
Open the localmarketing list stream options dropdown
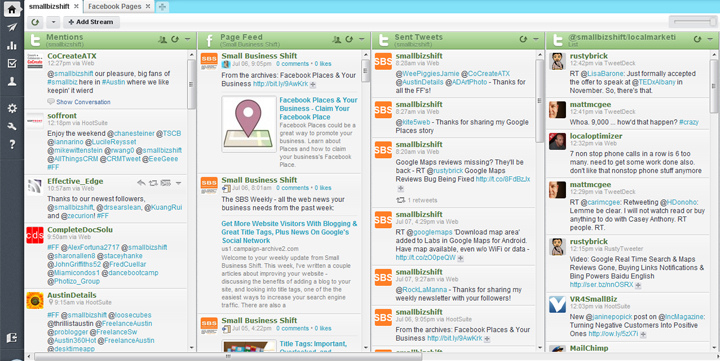click(710, 39)
